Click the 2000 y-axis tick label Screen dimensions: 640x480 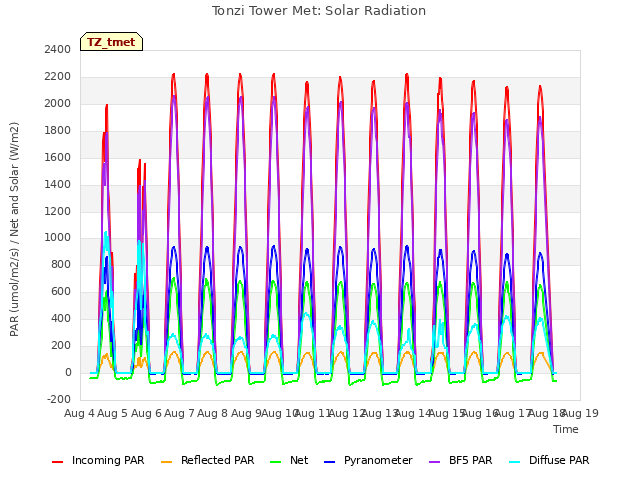tap(58, 103)
